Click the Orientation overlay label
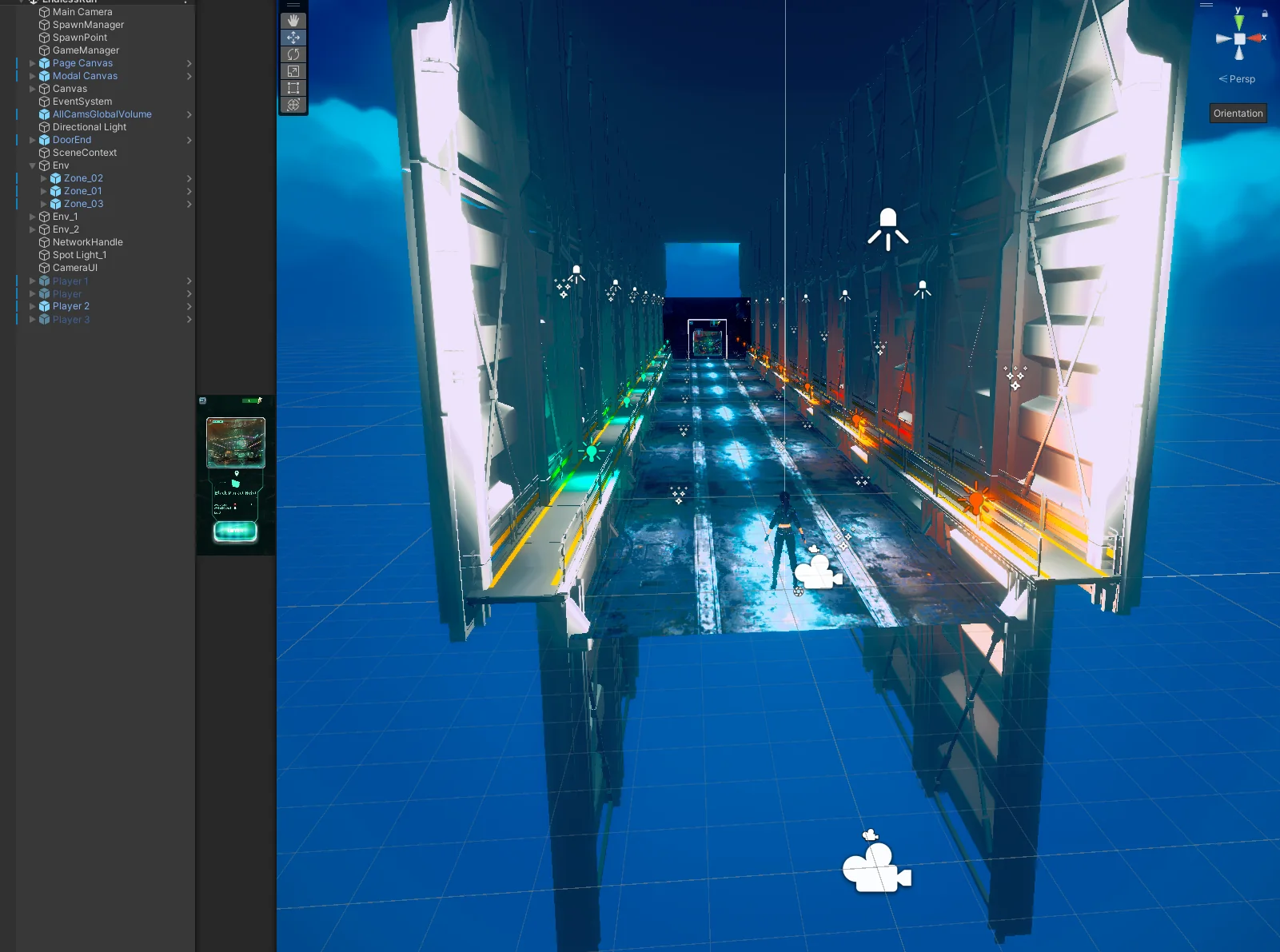Screen dimensions: 1280x952 (1238, 114)
